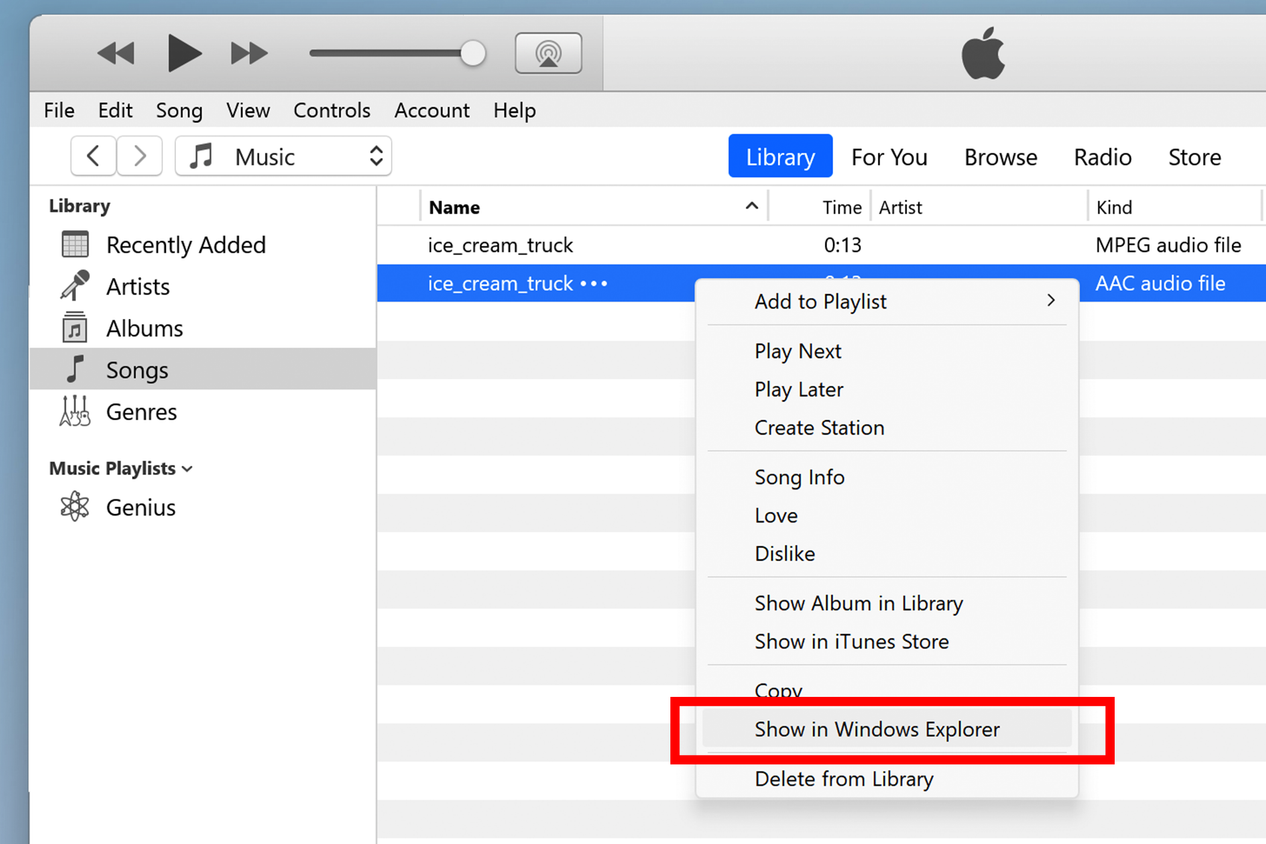This screenshot has width=1266, height=844.
Task: Select Genres in the sidebar
Action: tap(141, 412)
